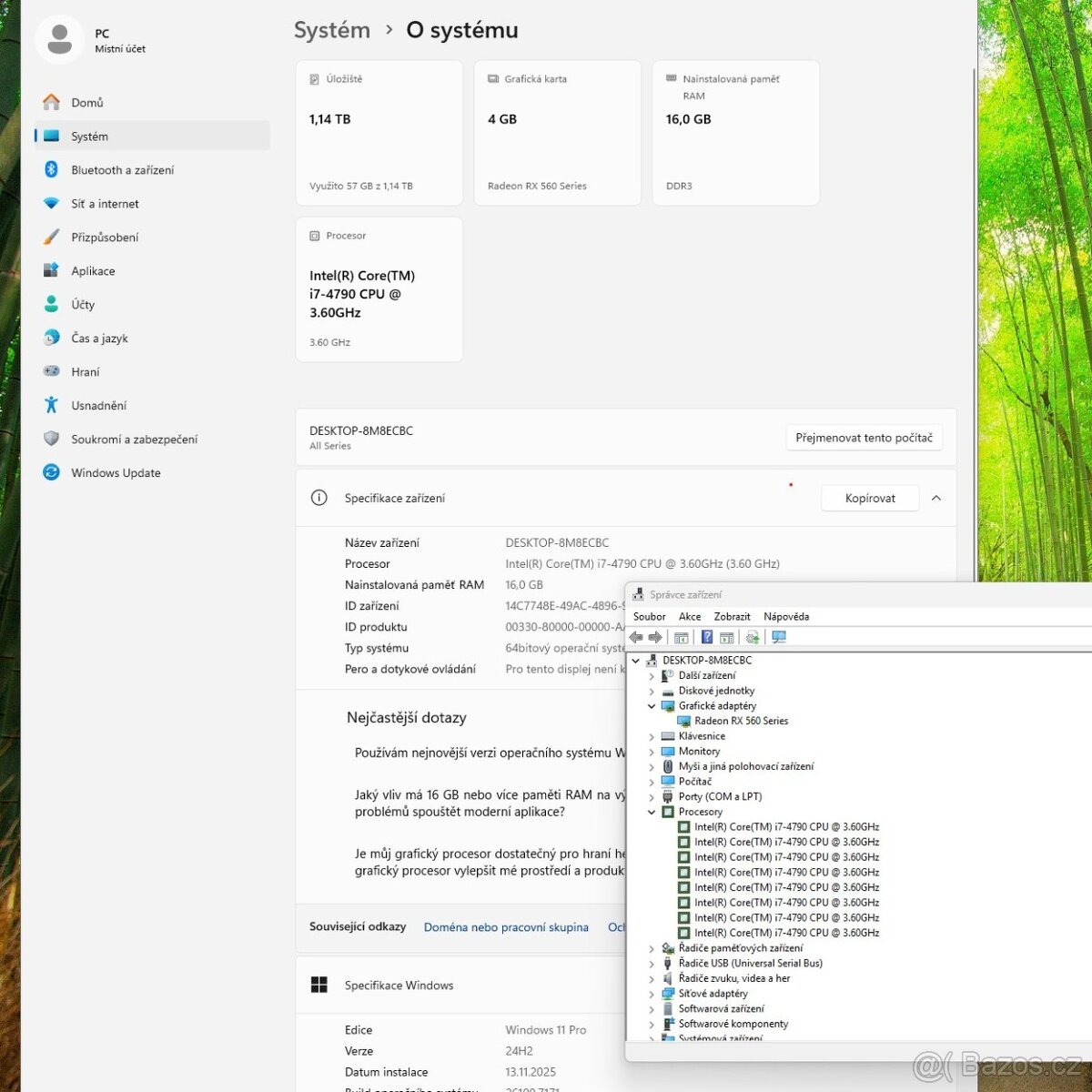Viewport: 1092px width, 1092px height.
Task: Open the Doména nebo pracovní skupina link
Action: [506, 927]
